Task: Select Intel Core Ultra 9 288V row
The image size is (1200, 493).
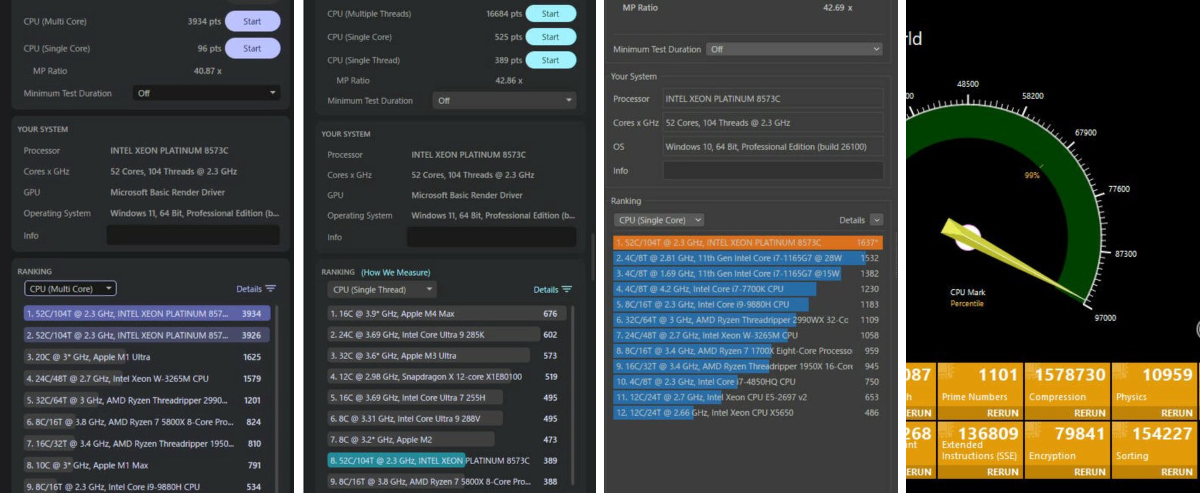Action: [x=446, y=419]
